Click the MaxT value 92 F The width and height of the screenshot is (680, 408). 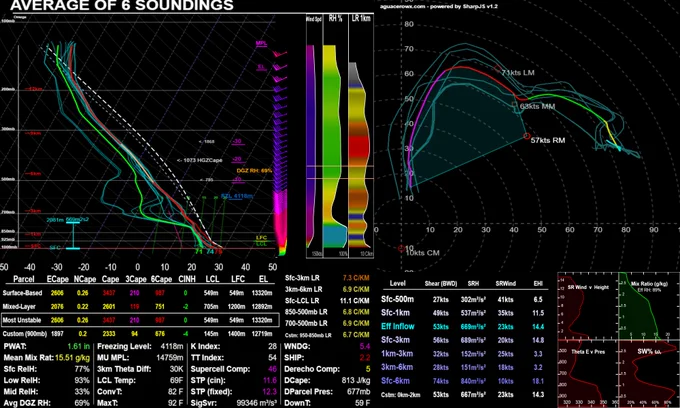coord(175,403)
